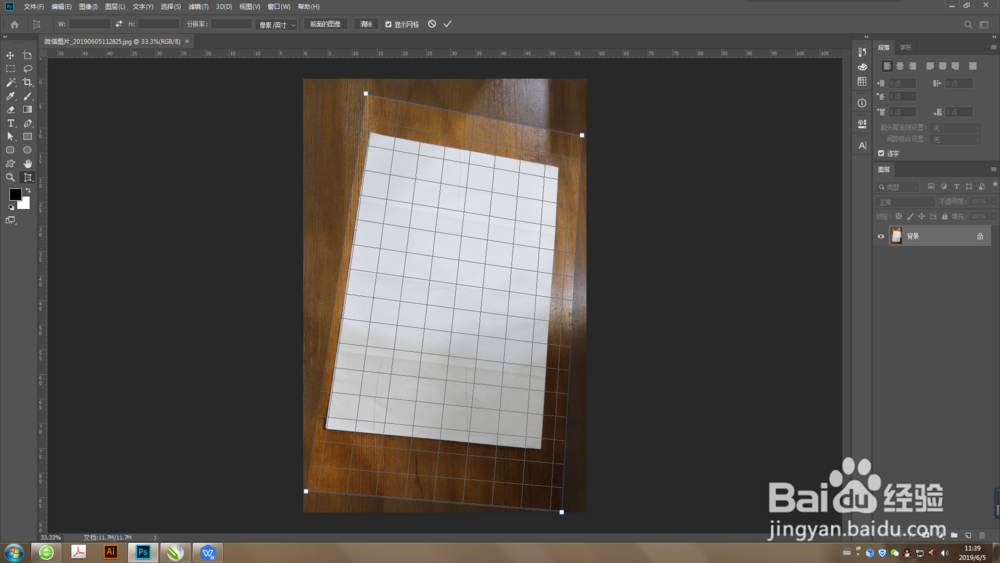The image size is (1000, 563).
Task: Open the blend mode Normal dropdown
Action: pos(905,202)
